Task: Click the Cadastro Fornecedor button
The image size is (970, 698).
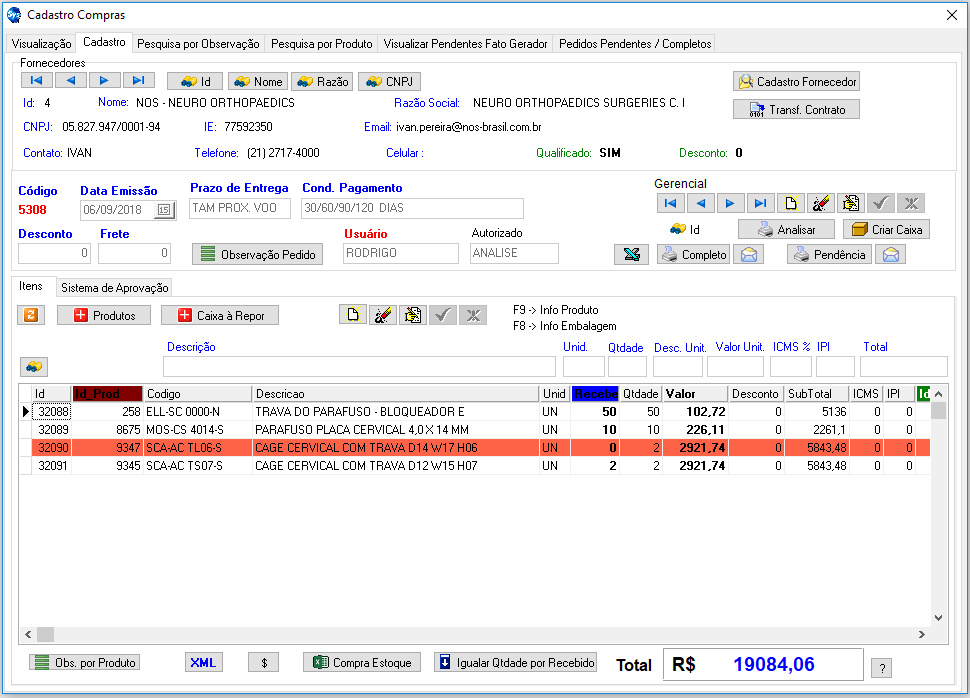Action: (796, 82)
